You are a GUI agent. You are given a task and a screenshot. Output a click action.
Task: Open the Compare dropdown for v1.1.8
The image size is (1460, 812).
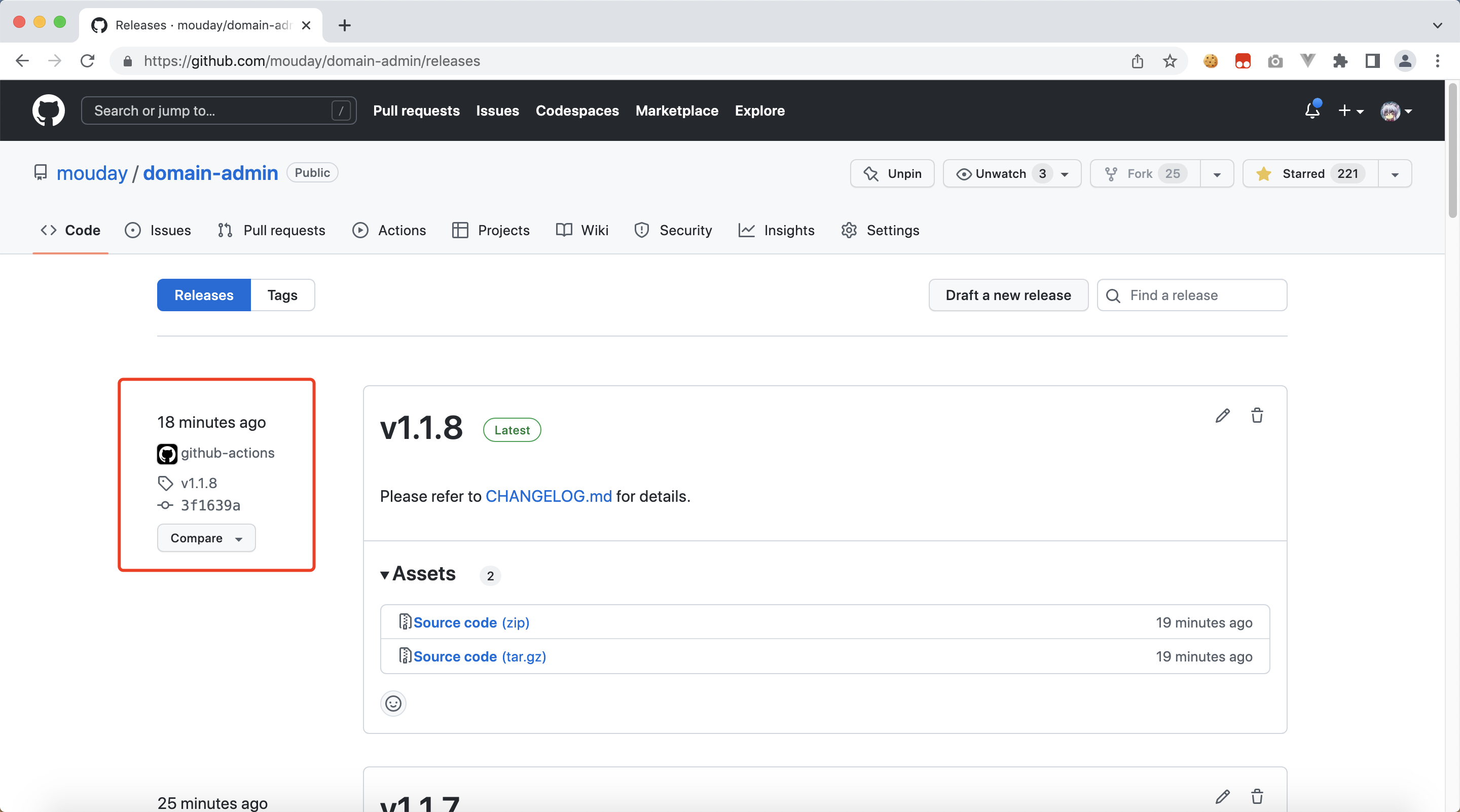click(206, 538)
